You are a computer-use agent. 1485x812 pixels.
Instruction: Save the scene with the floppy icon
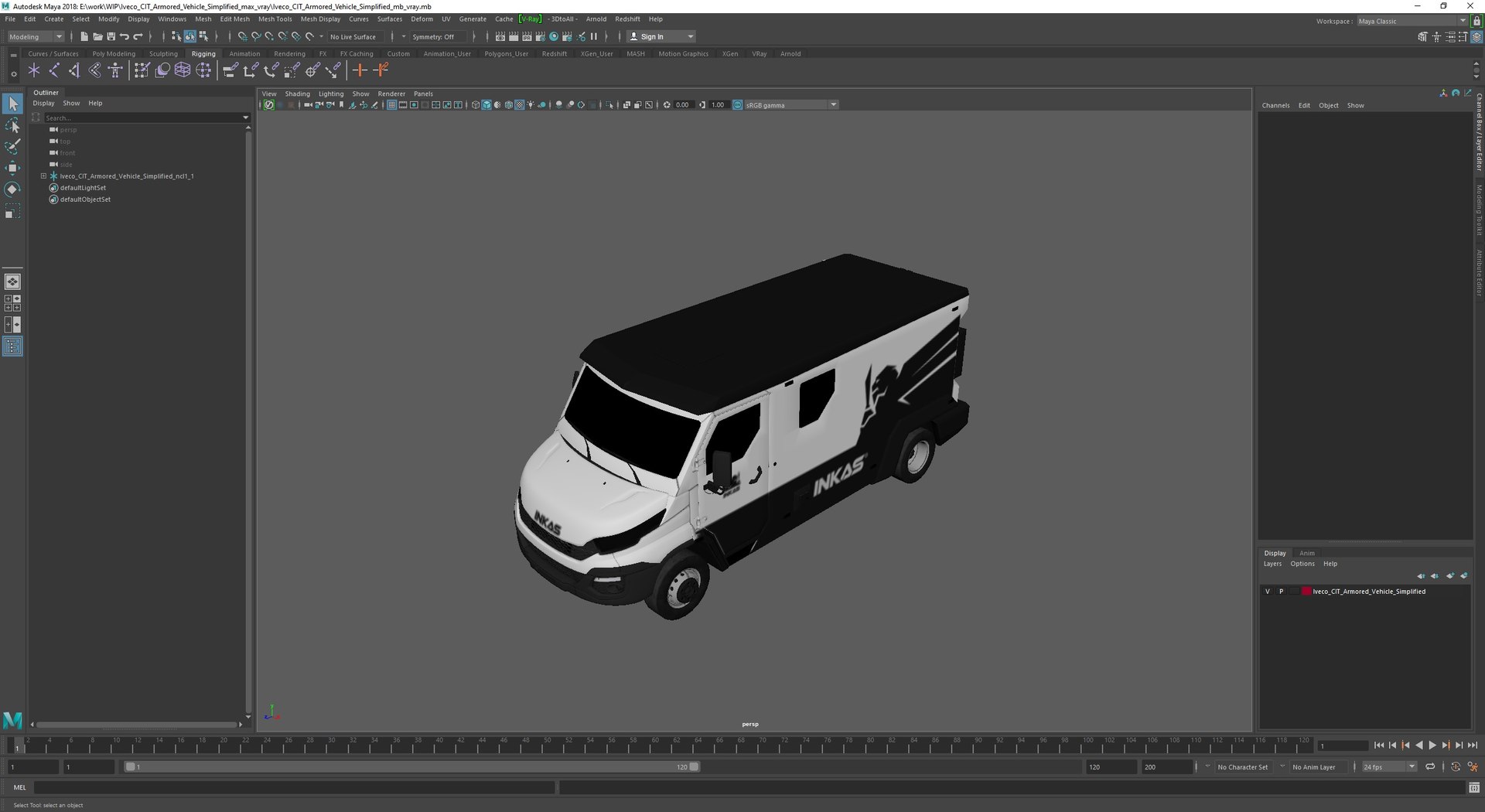111,36
